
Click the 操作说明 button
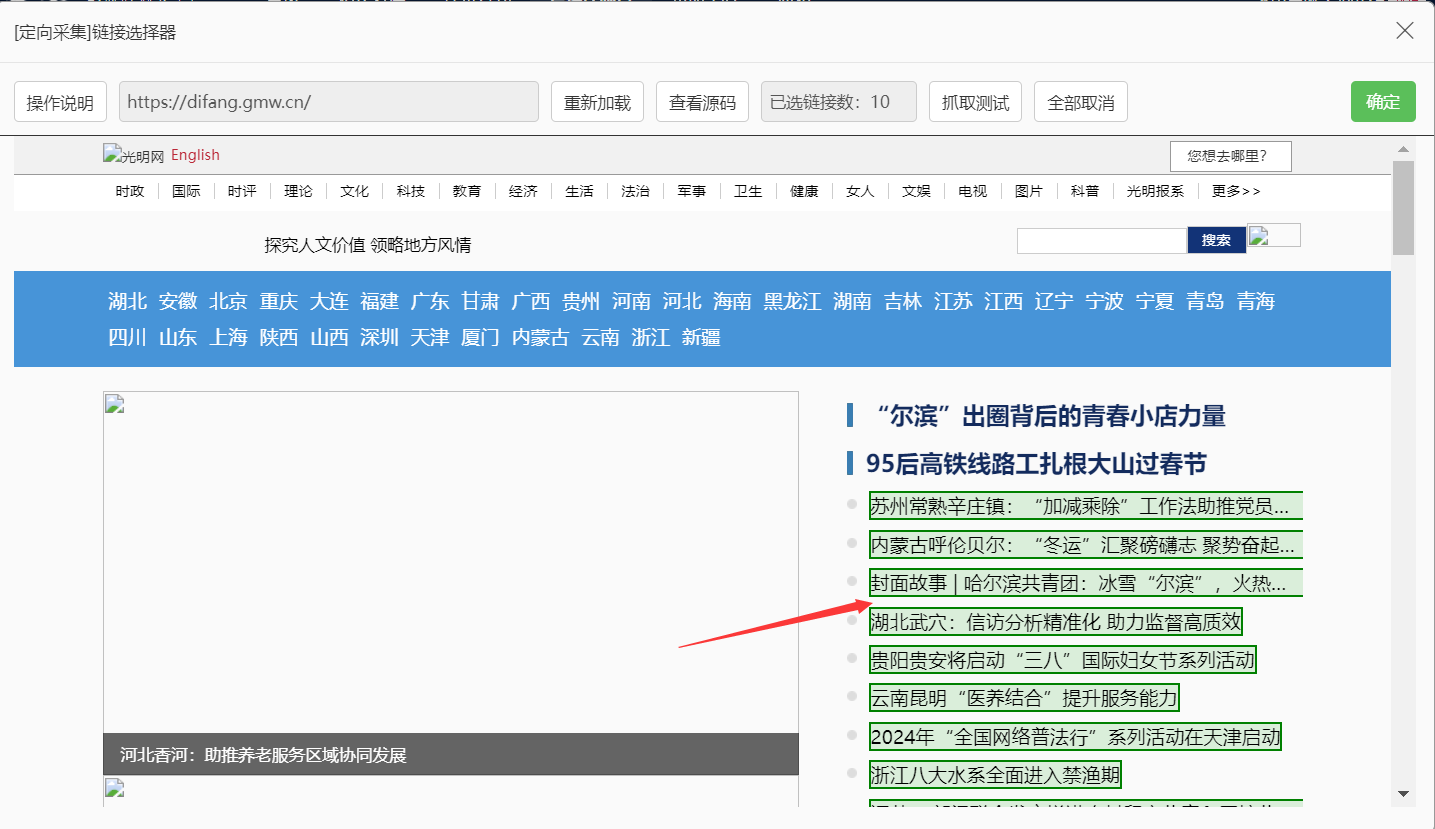pos(60,102)
